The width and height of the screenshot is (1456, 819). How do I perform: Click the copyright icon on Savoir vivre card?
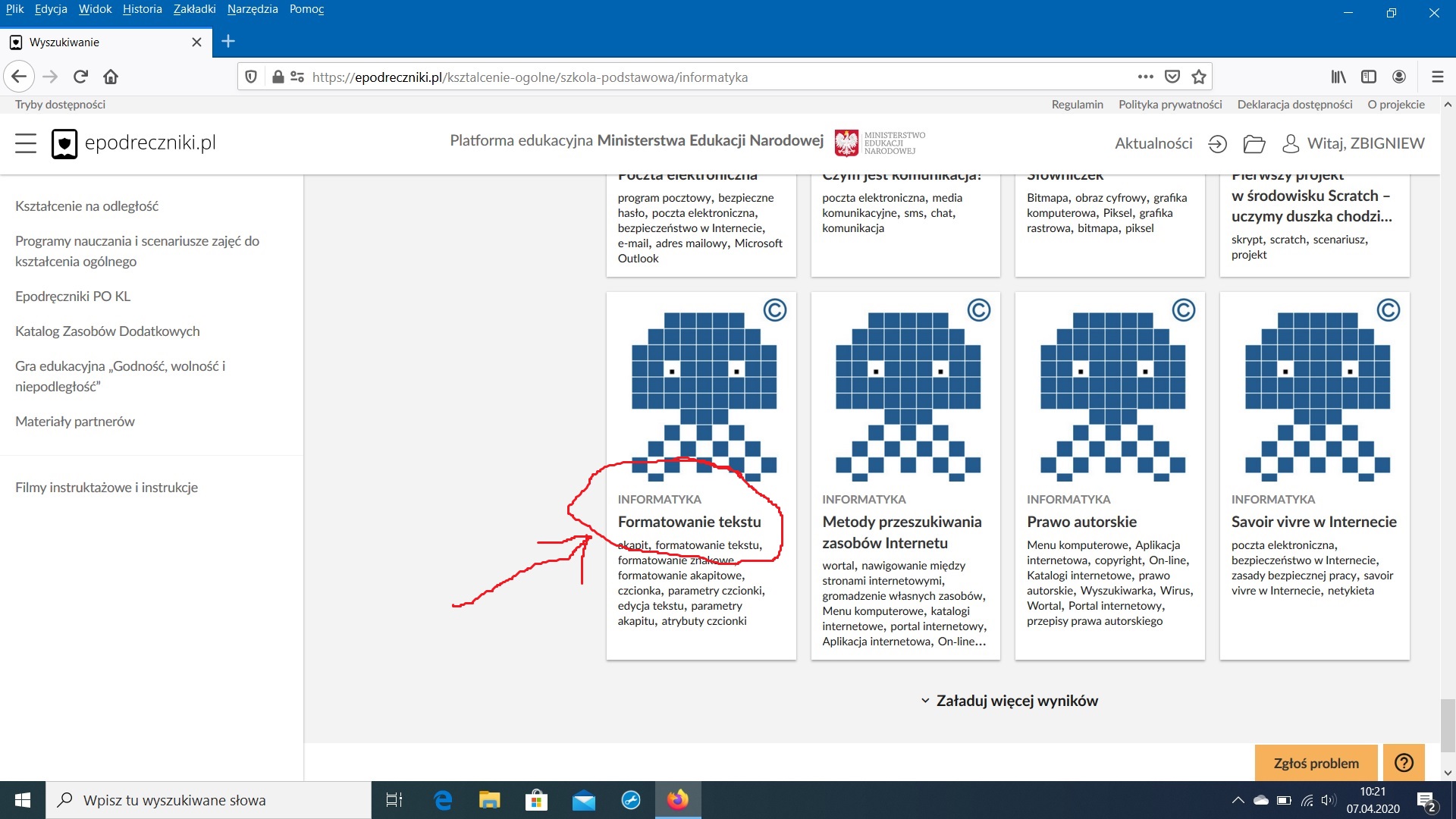(x=1389, y=310)
